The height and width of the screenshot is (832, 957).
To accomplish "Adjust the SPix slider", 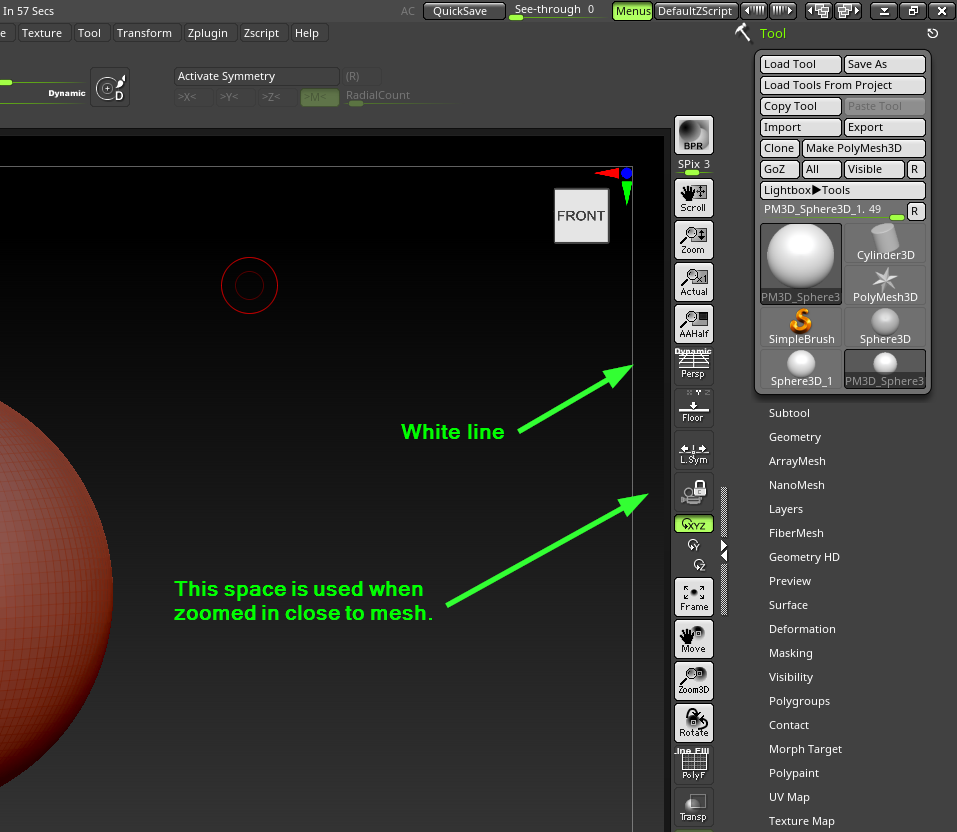I will click(x=693, y=166).
